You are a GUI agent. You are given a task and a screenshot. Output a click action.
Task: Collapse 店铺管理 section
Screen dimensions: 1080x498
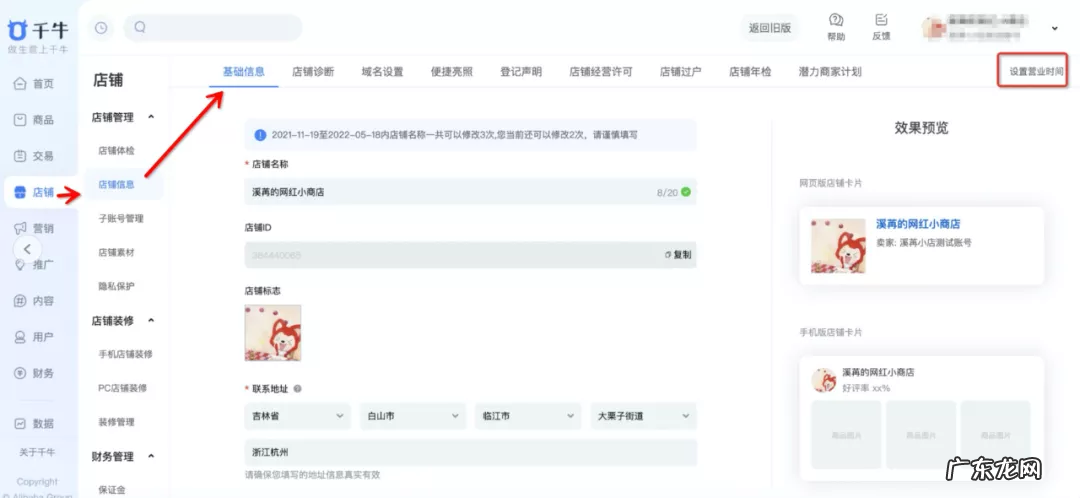coord(152,117)
